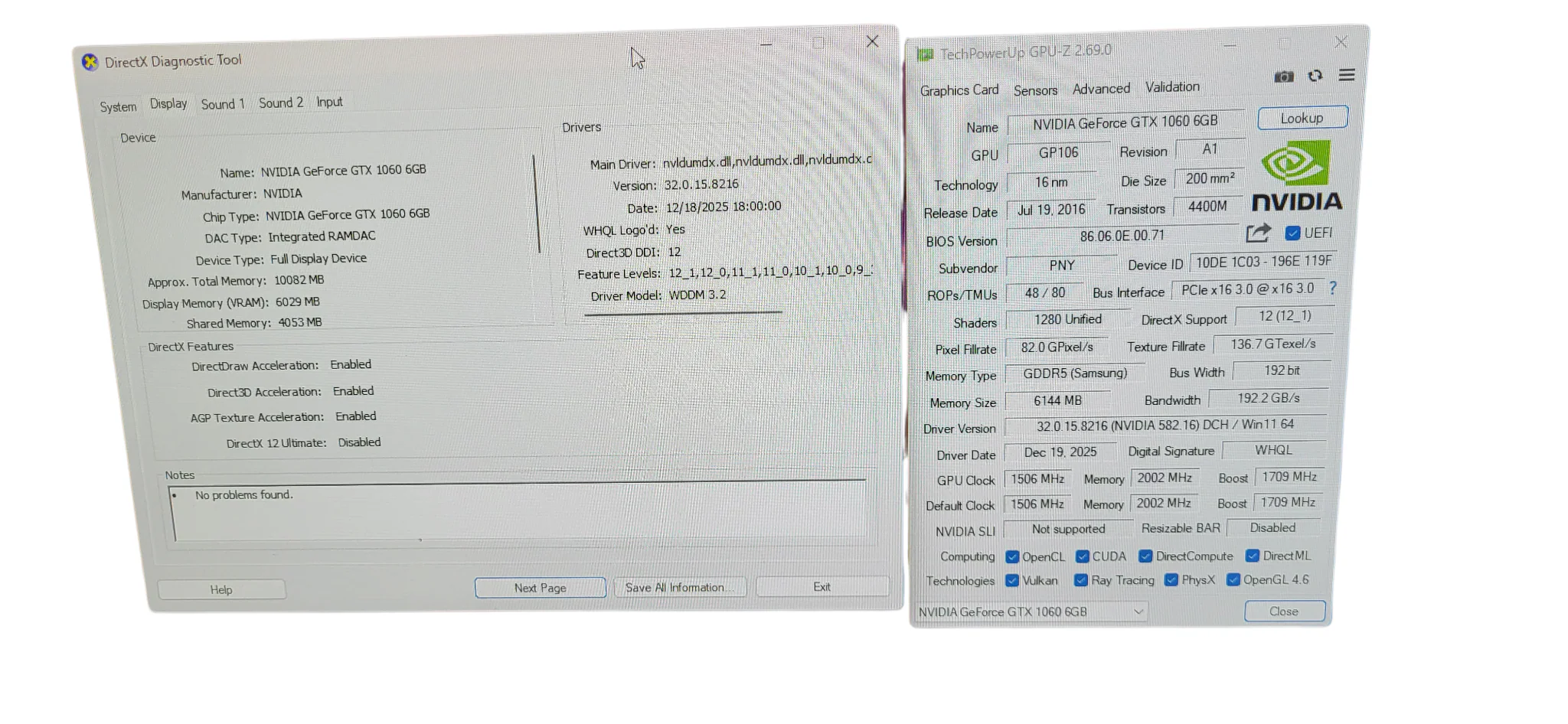1568x724 pixels.
Task: Click the Display Memory 6029 MB value
Action: tap(298, 302)
